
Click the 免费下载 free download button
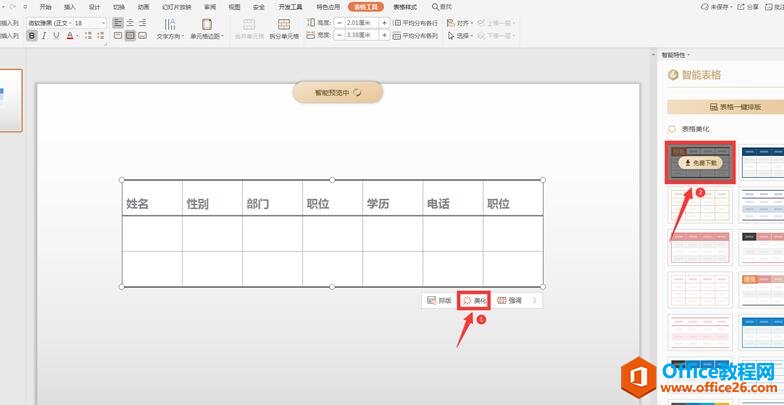pos(700,162)
